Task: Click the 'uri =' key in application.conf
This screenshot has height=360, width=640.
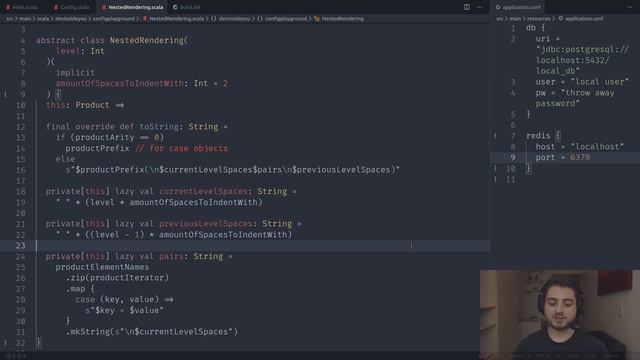Action: (x=548, y=39)
